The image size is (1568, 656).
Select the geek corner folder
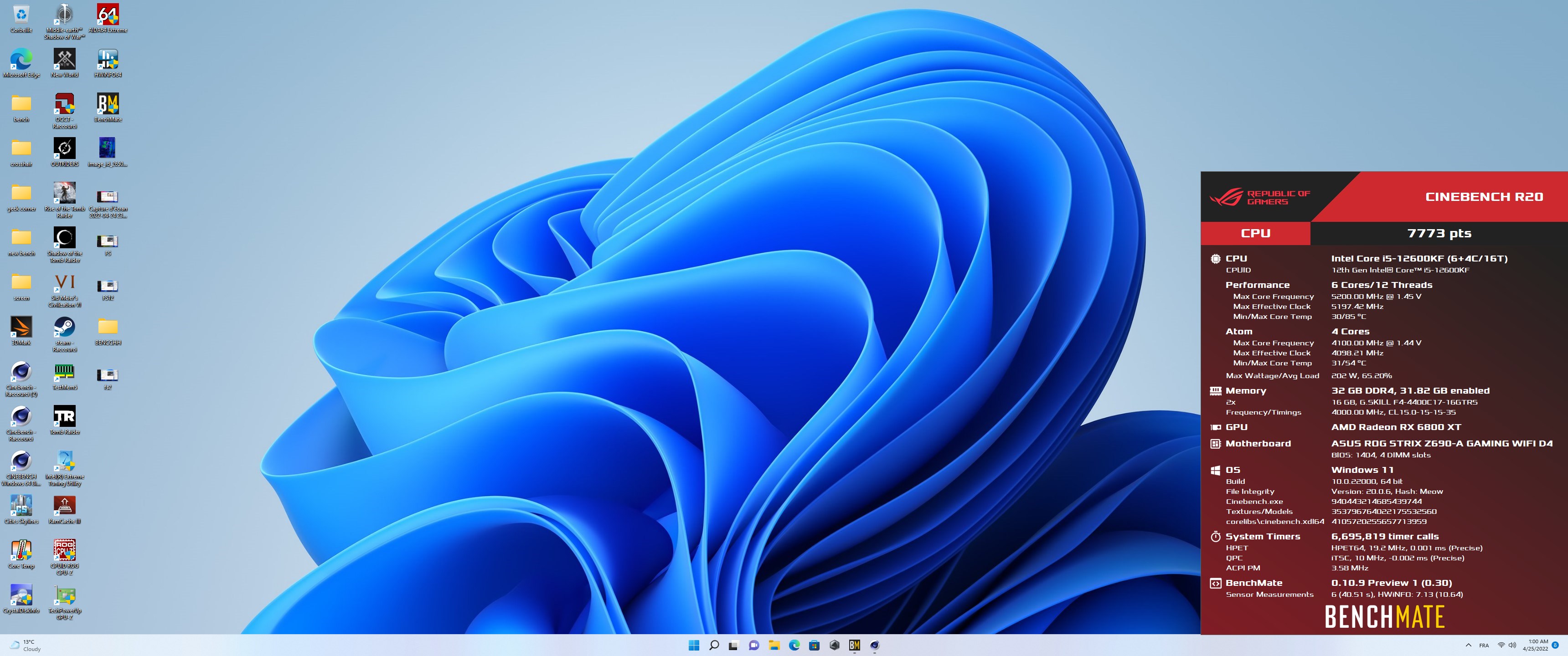click(x=21, y=196)
